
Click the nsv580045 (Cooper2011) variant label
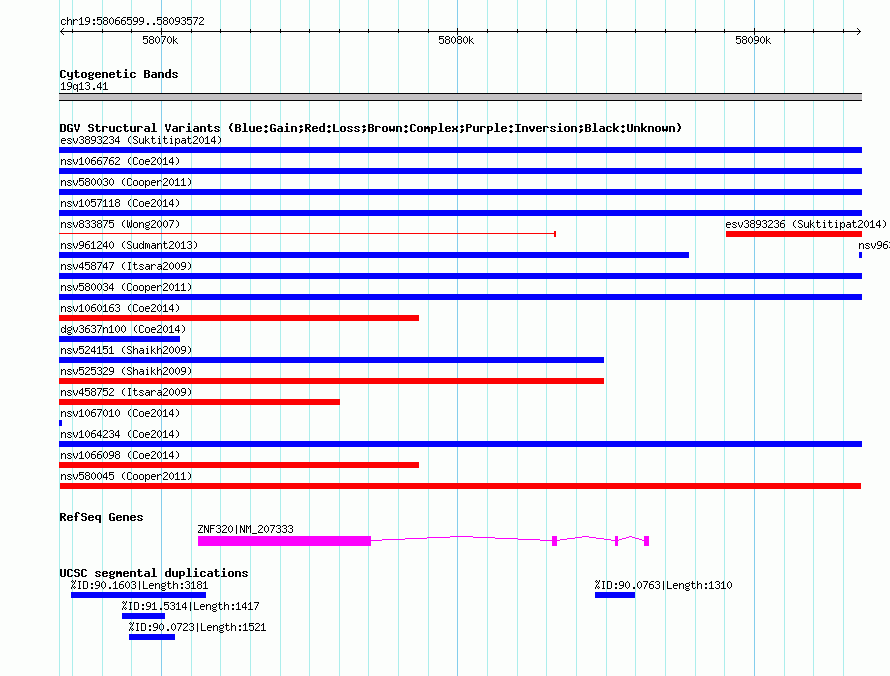pos(126,476)
